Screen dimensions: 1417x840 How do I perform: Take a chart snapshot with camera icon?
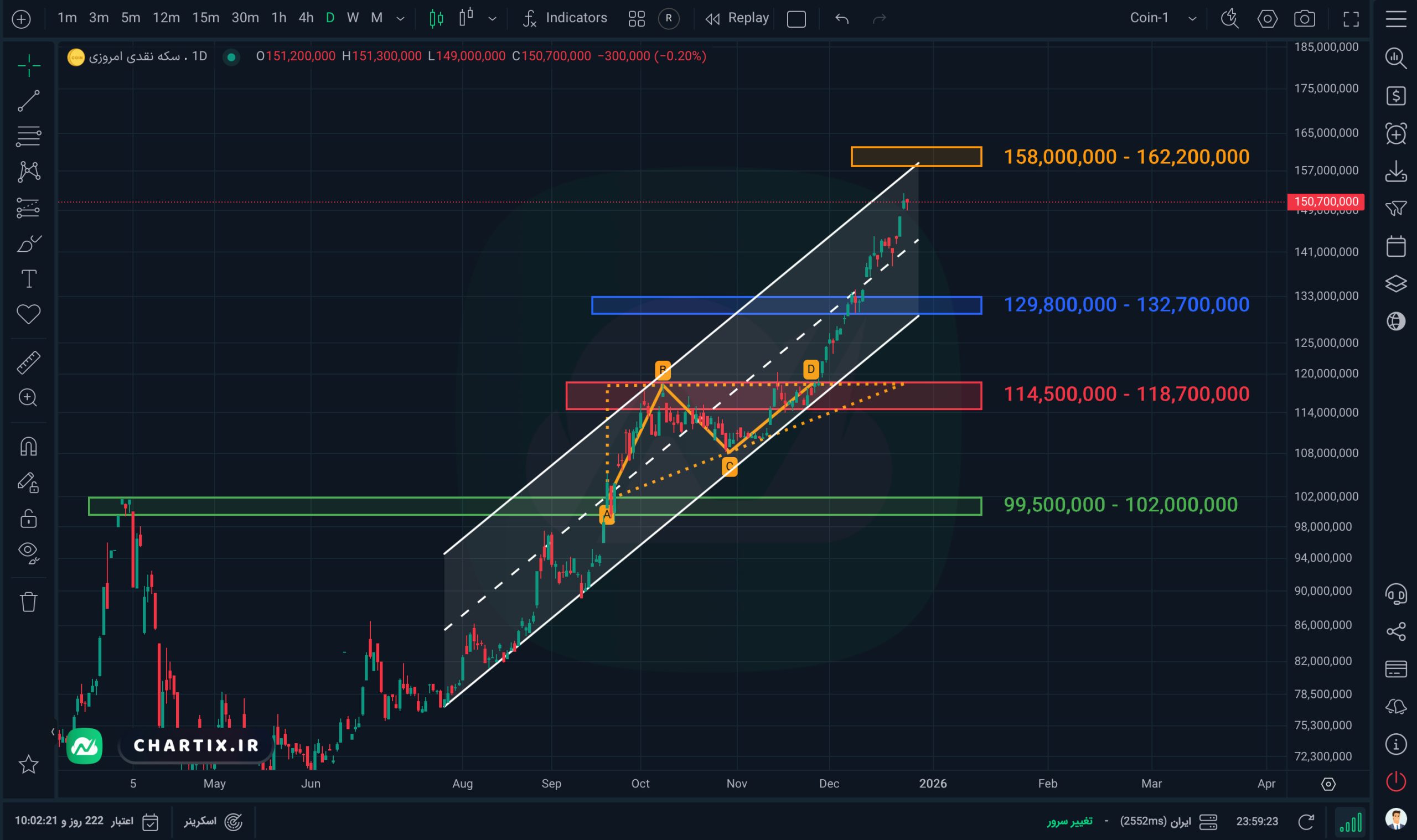[x=1304, y=19]
